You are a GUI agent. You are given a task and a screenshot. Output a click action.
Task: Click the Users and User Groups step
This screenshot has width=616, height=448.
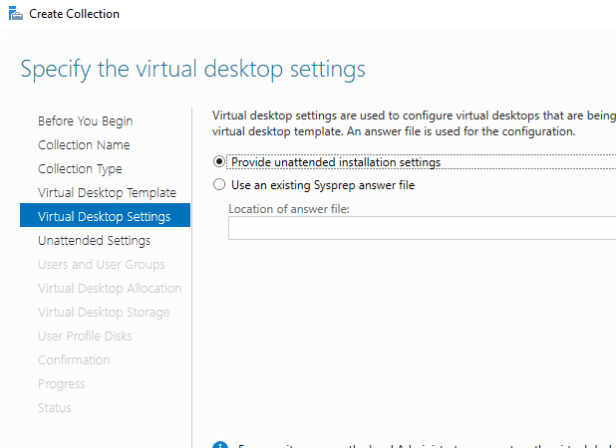(101, 265)
